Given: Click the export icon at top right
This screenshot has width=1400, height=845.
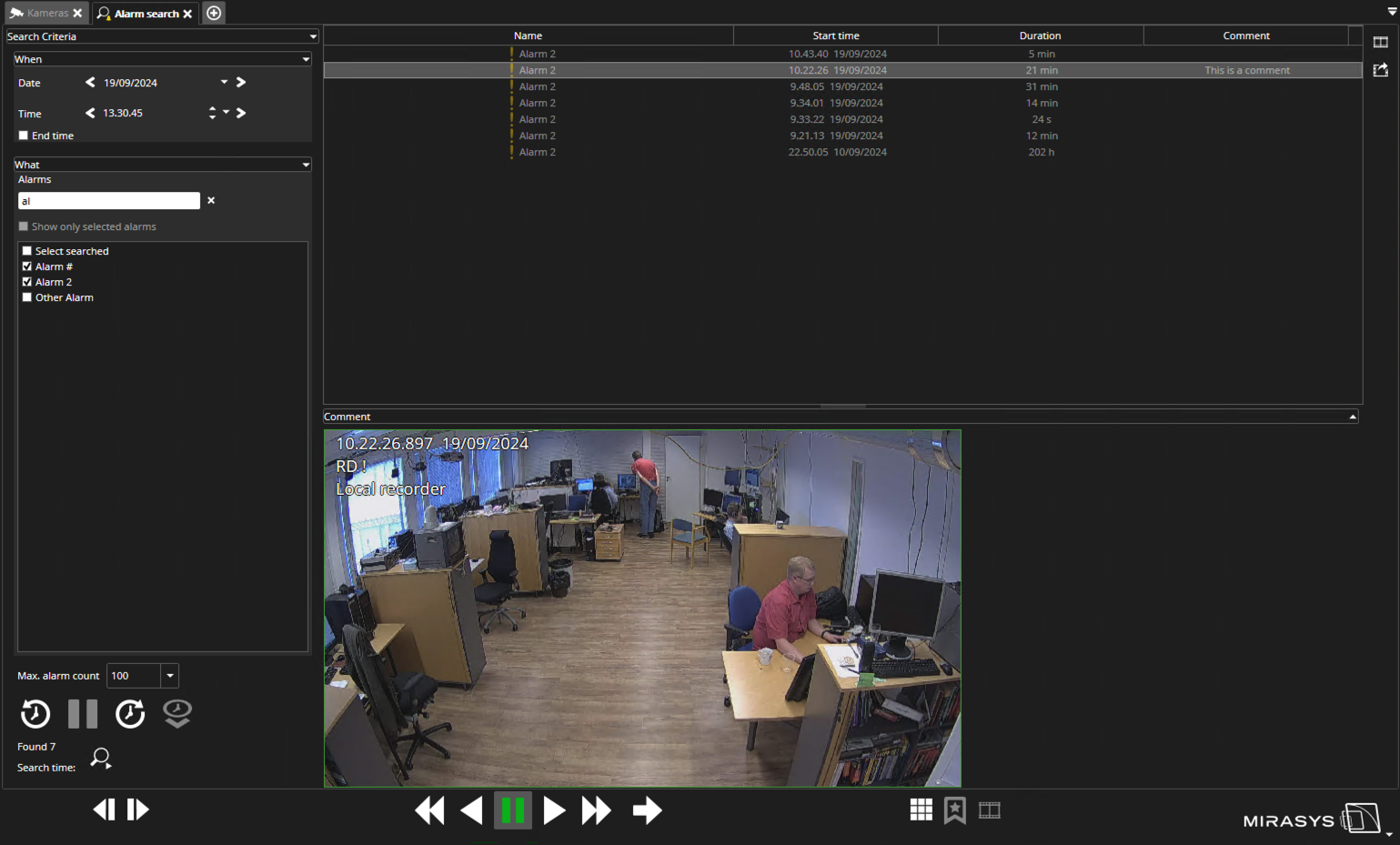Looking at the screenshot, I should [x=1380, y=70].
